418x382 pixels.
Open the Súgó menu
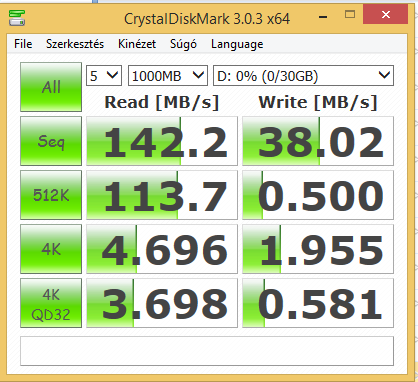point(183,44)
